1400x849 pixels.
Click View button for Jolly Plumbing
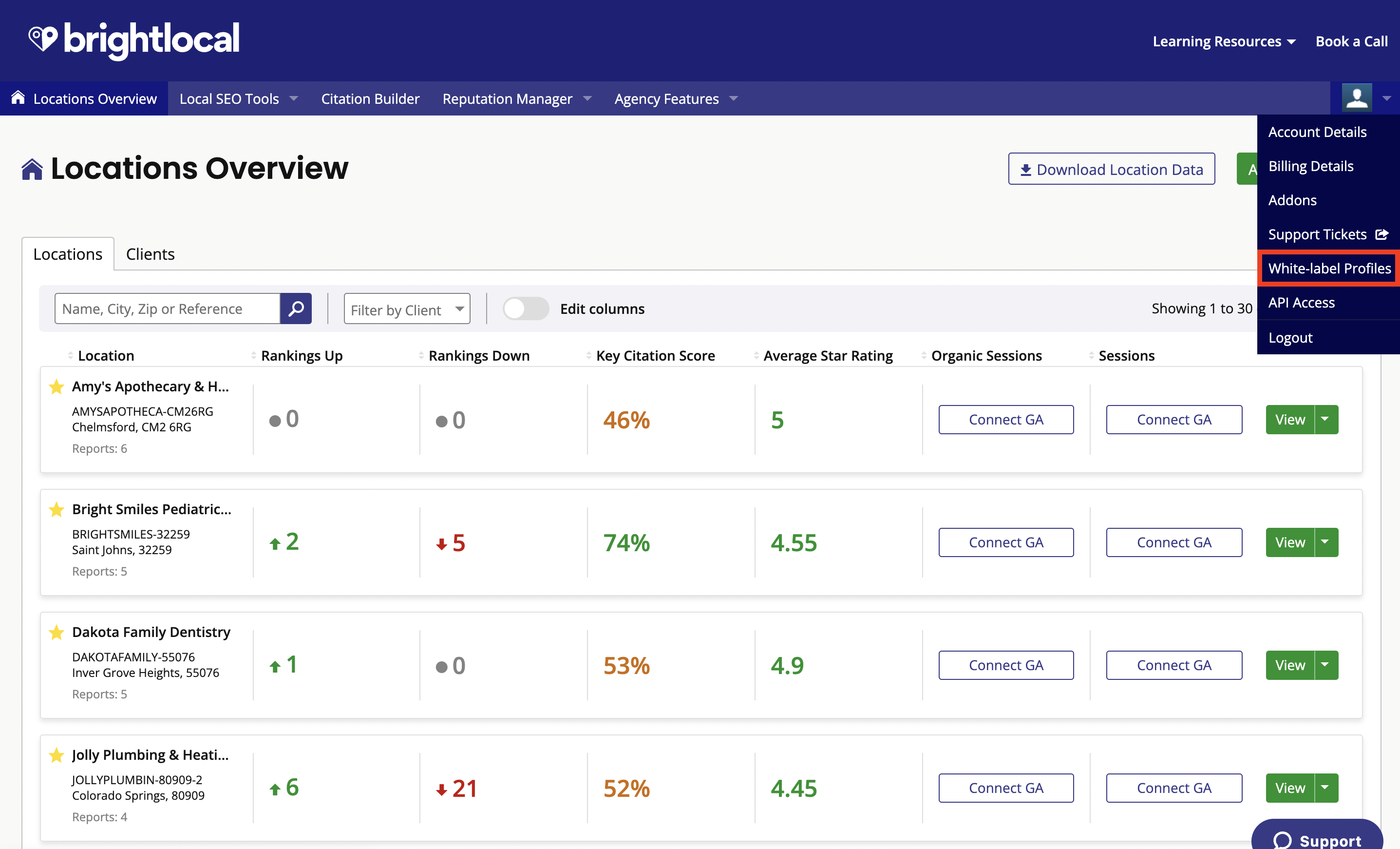(x=1290, y=788)
